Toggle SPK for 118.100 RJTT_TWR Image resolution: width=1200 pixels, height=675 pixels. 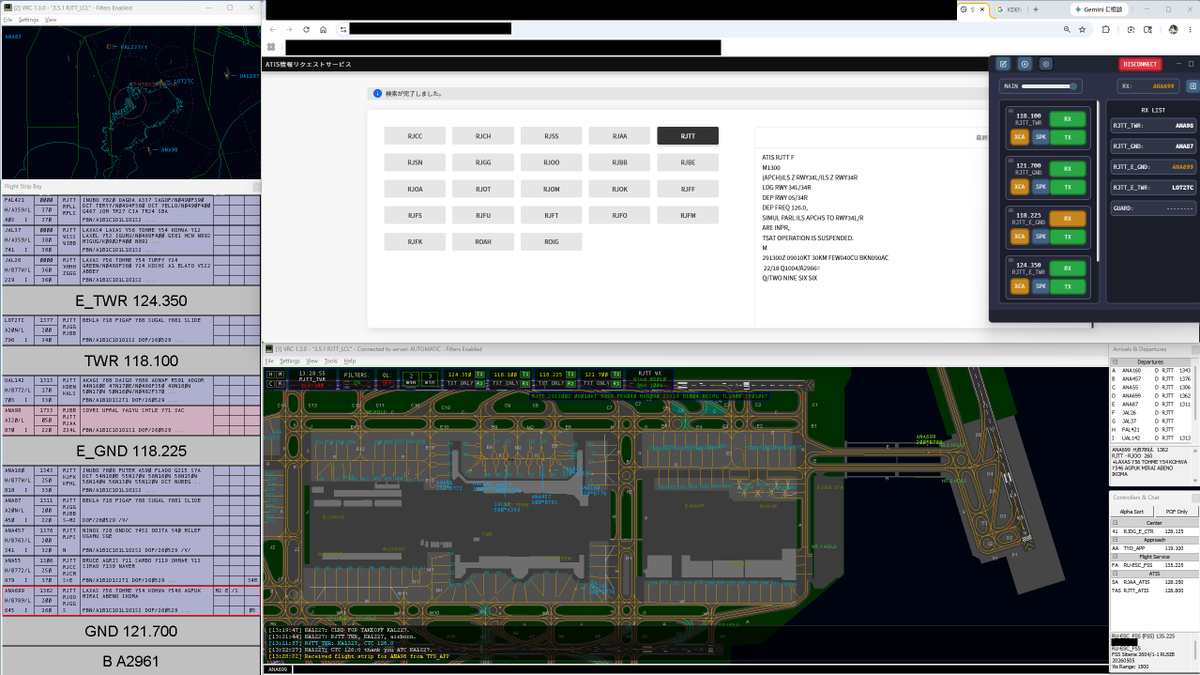1040,137
